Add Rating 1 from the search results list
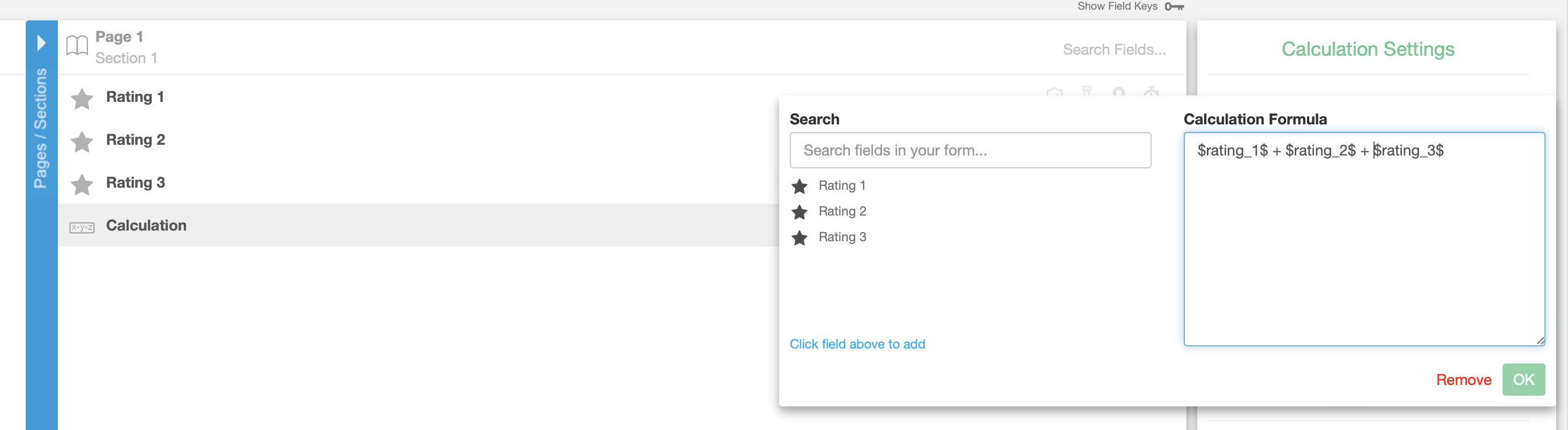Viewport: 1568px width, 430px height. 841,186
